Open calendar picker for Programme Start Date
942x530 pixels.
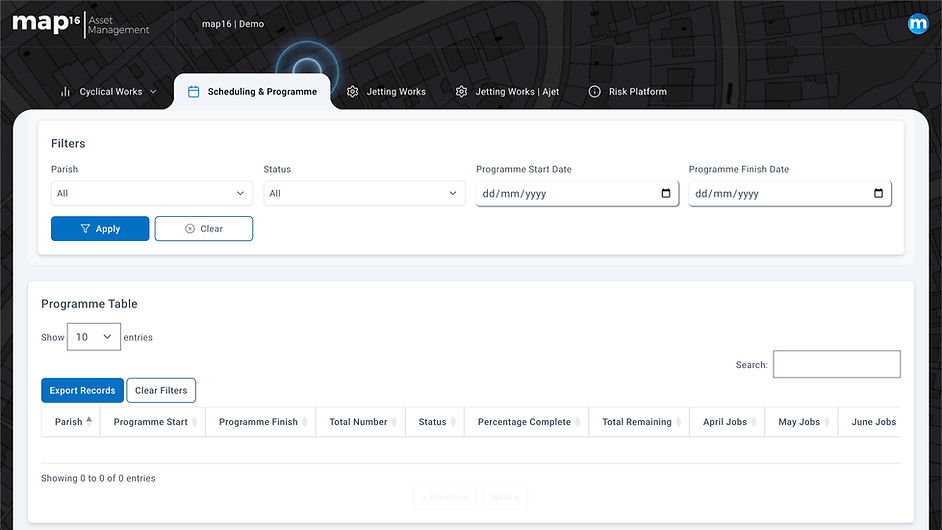click(666, 193)
